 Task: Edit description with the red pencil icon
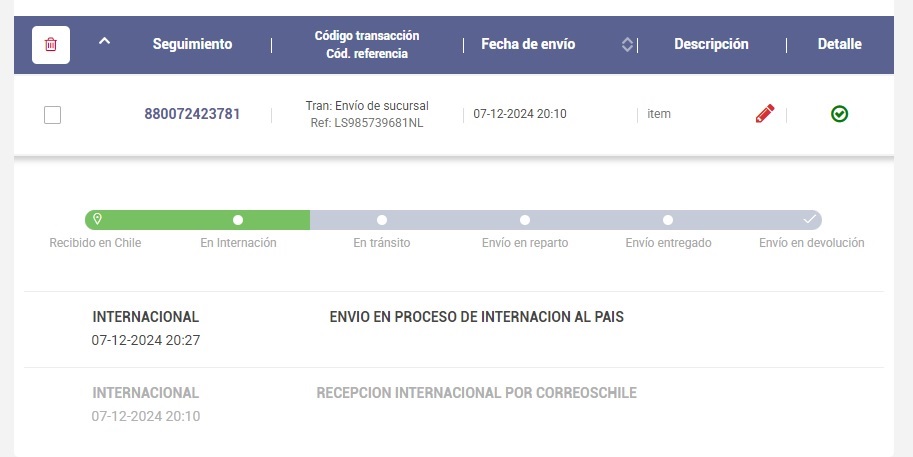click(x=765, y=114)
